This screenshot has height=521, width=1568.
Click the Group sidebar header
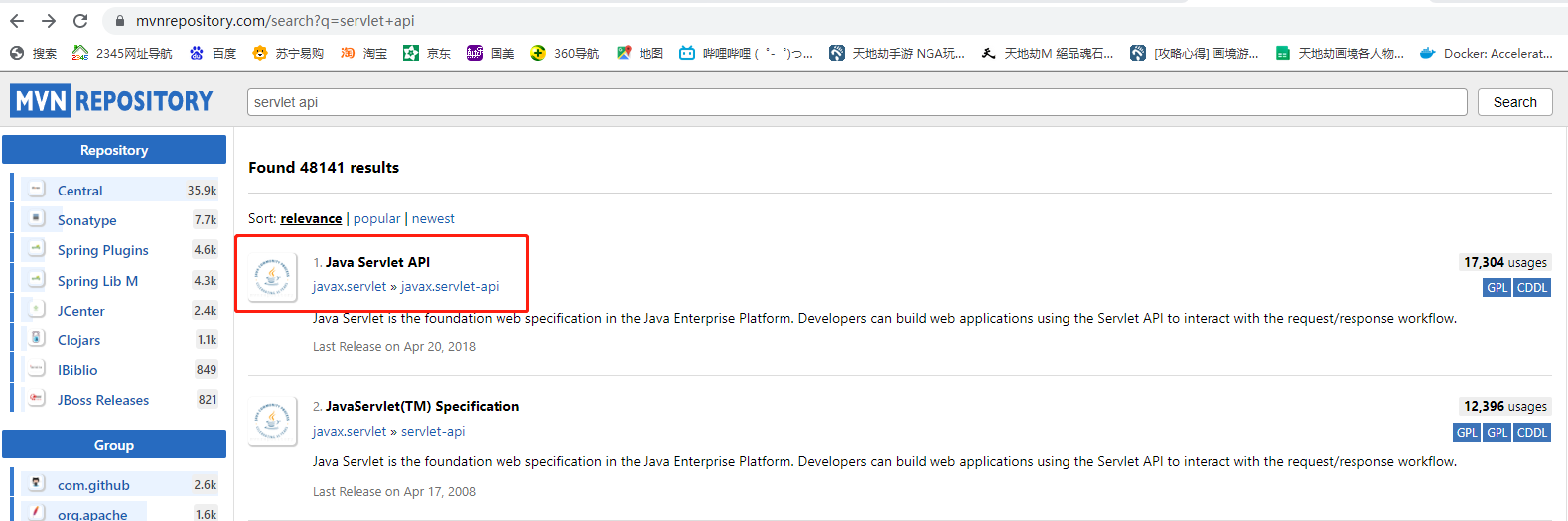click(x=114, y=445)
